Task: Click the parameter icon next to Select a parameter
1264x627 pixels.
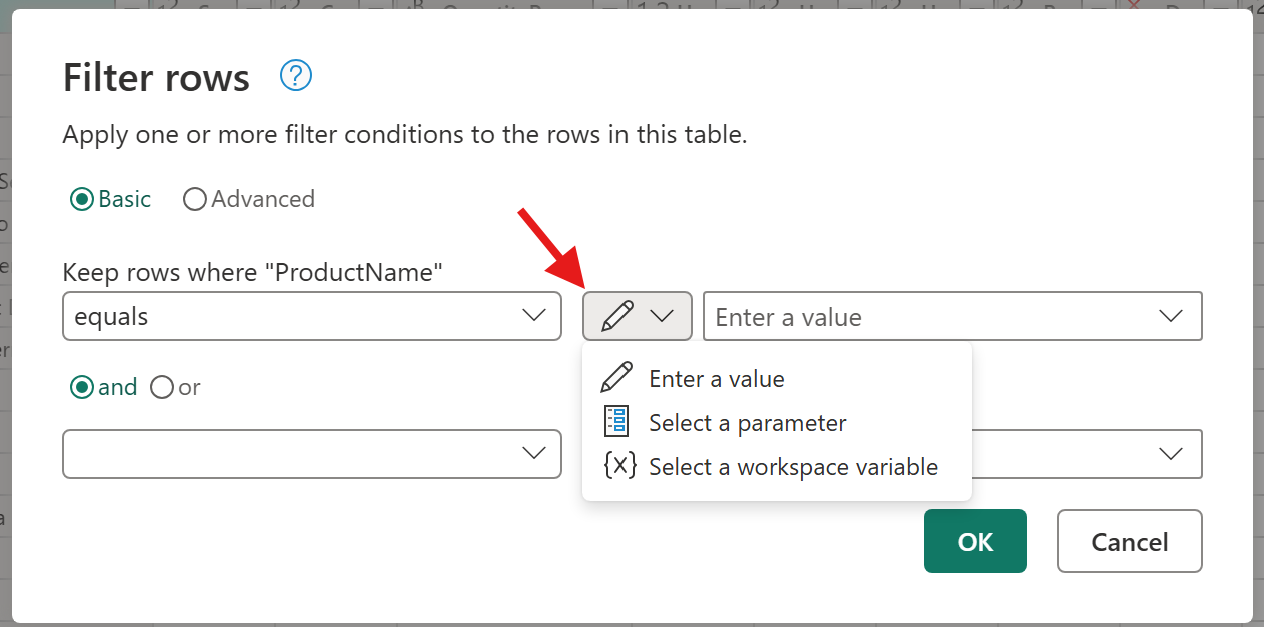Action: pyautogui.click(x=615, y=421)
